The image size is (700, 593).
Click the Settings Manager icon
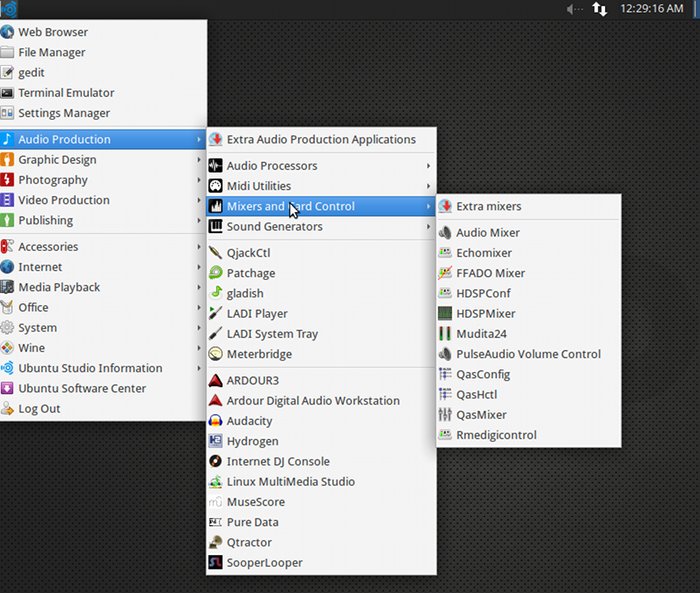[7, 113]
